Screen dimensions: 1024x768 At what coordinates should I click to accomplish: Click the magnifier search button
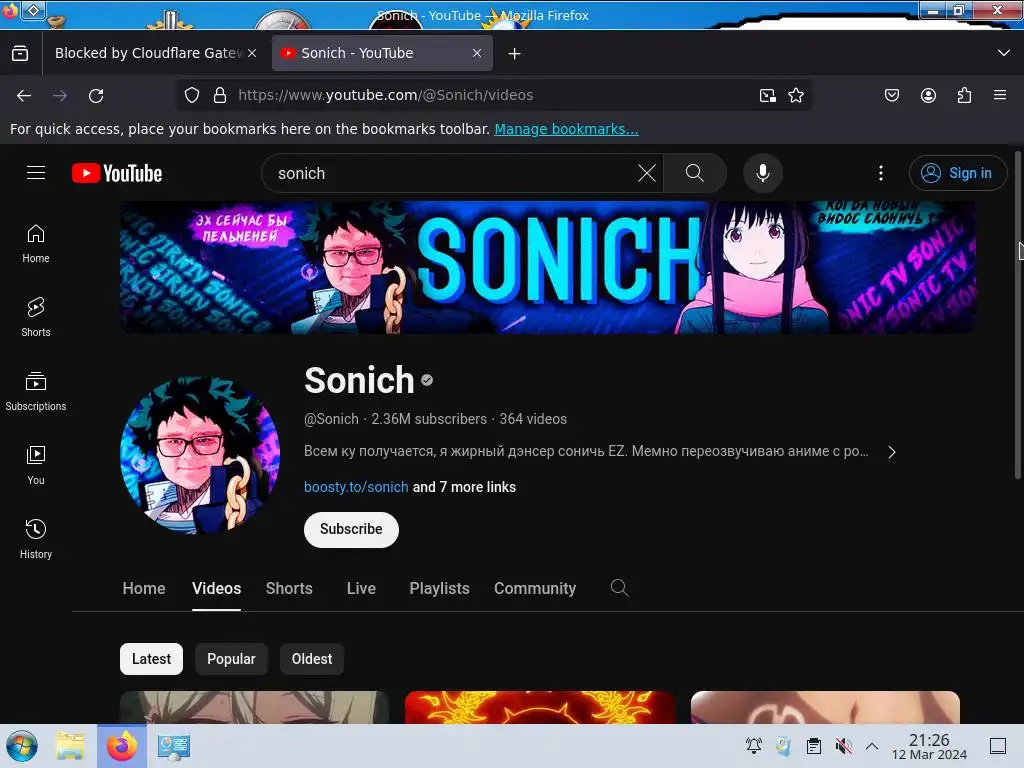pos(694,173)
